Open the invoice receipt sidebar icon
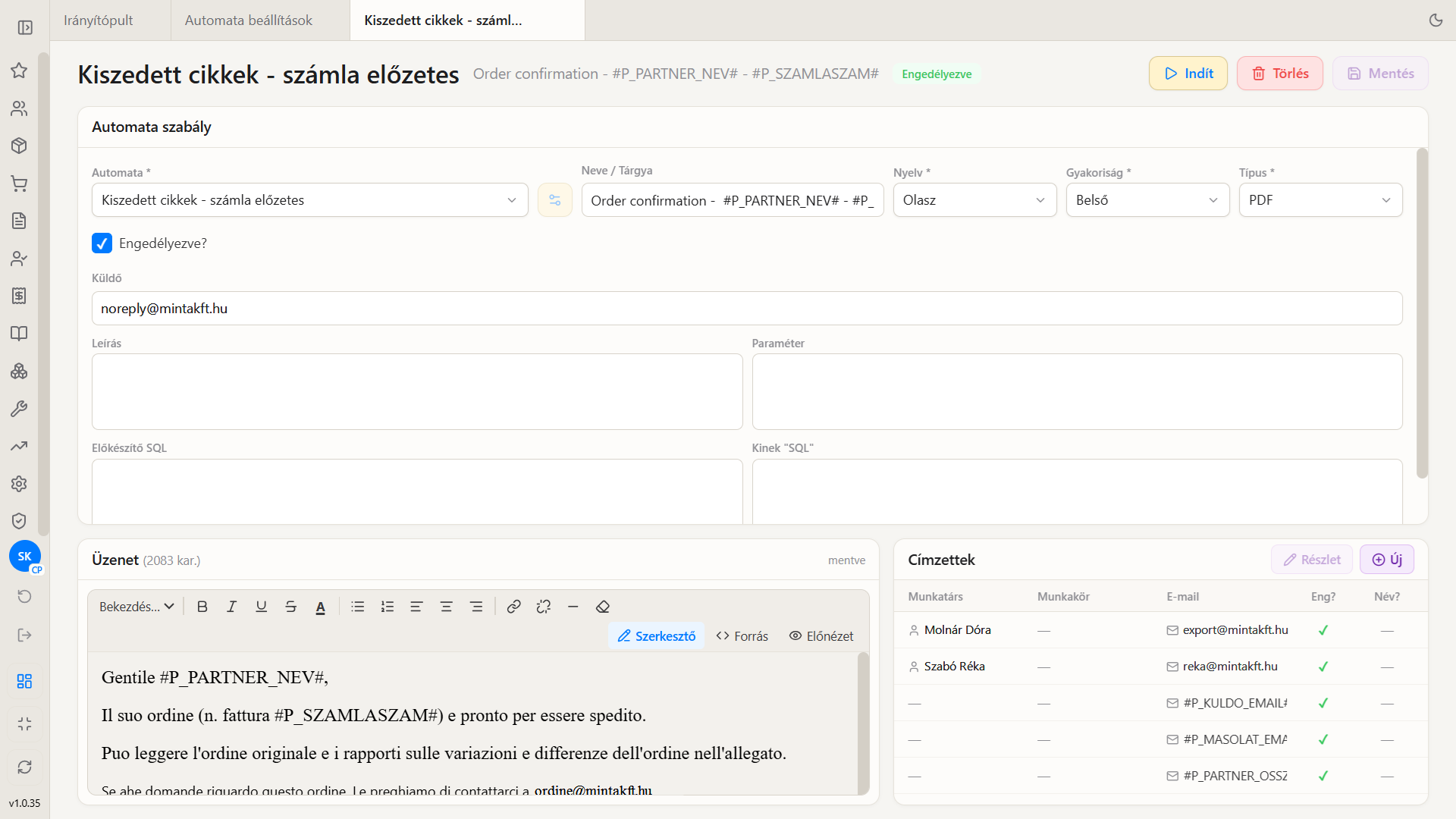 coord(19,296)
